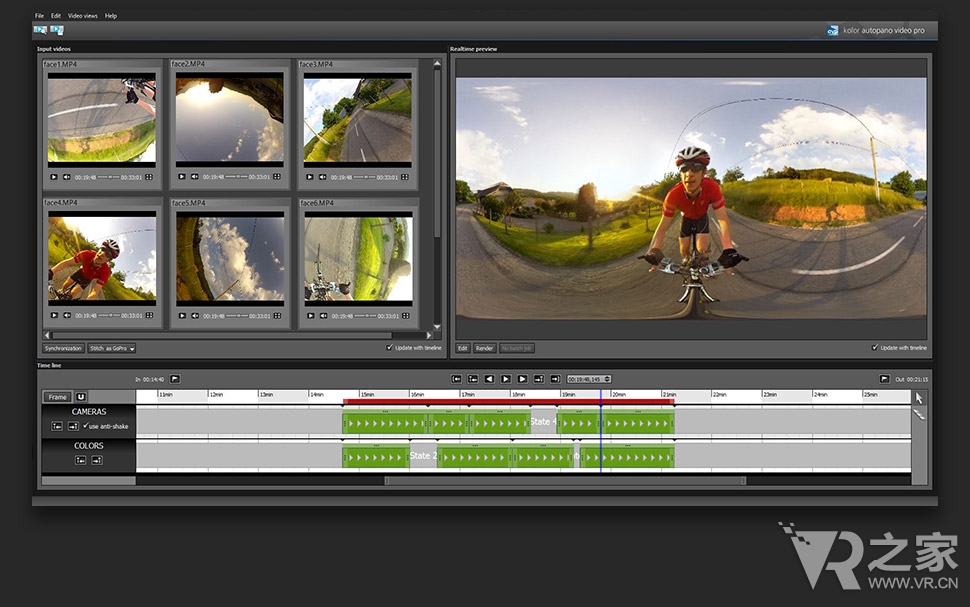Go to next COLORS state

point(97,460)
